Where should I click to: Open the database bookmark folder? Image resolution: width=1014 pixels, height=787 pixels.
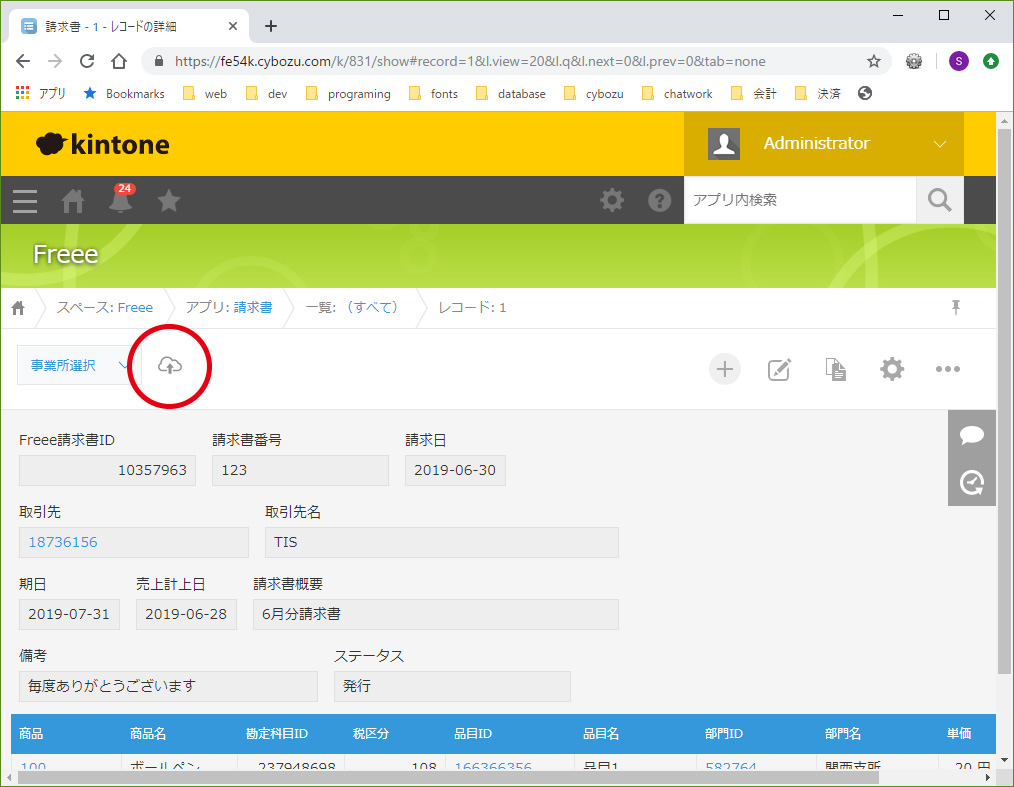511,94
